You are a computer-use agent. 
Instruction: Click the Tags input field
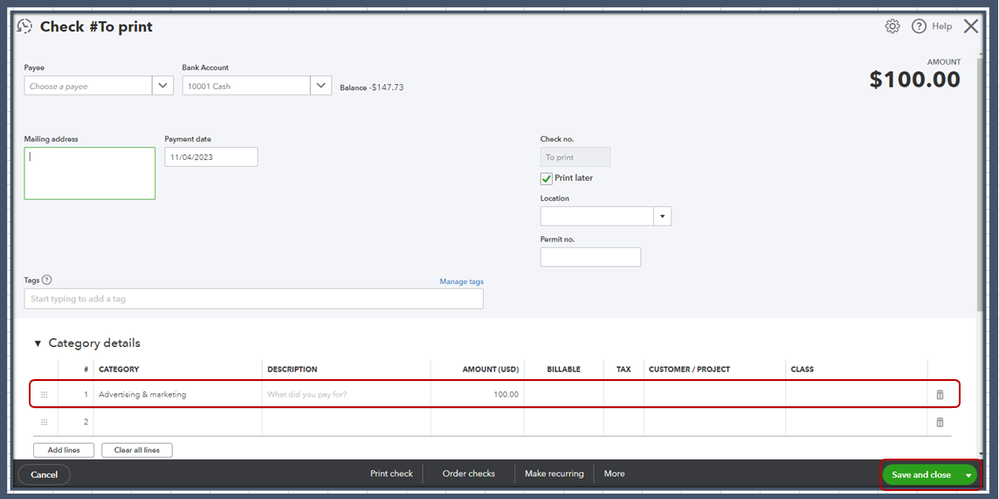(x=254, y=298)
